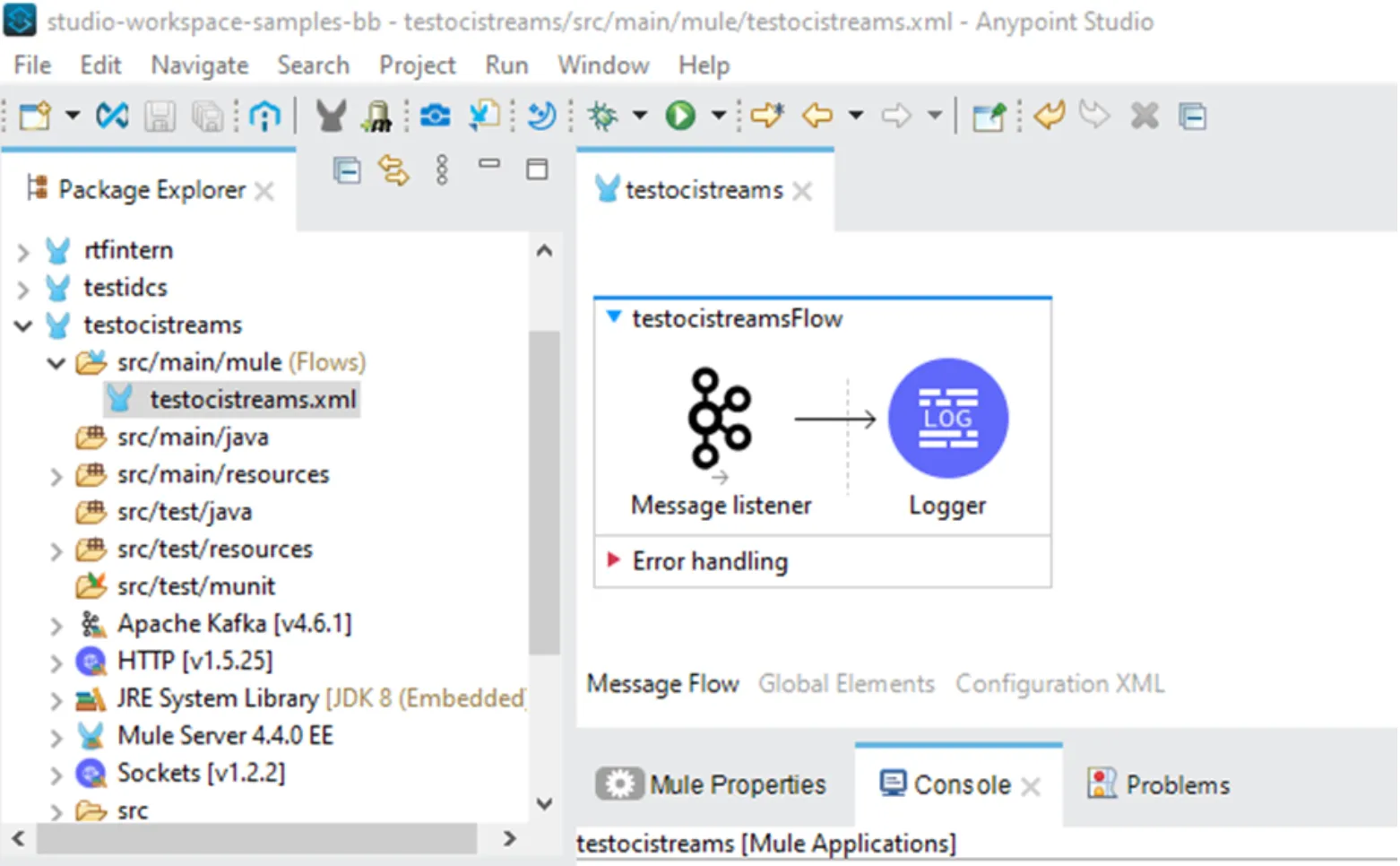
Task: Click the Save All toolbar icon
Action: coord(208,116)
